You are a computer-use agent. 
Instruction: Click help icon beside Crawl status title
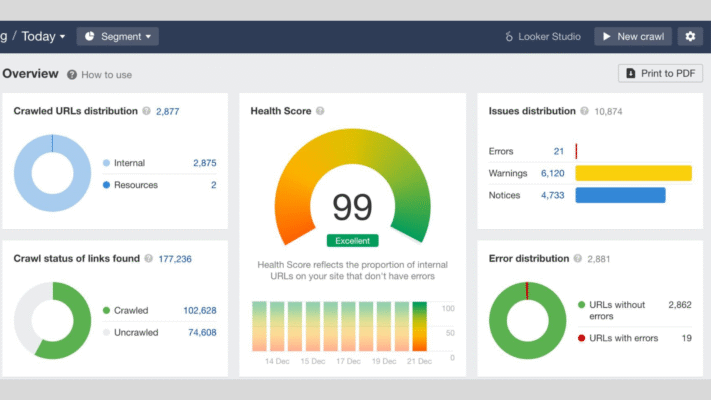tap(149, 258)
